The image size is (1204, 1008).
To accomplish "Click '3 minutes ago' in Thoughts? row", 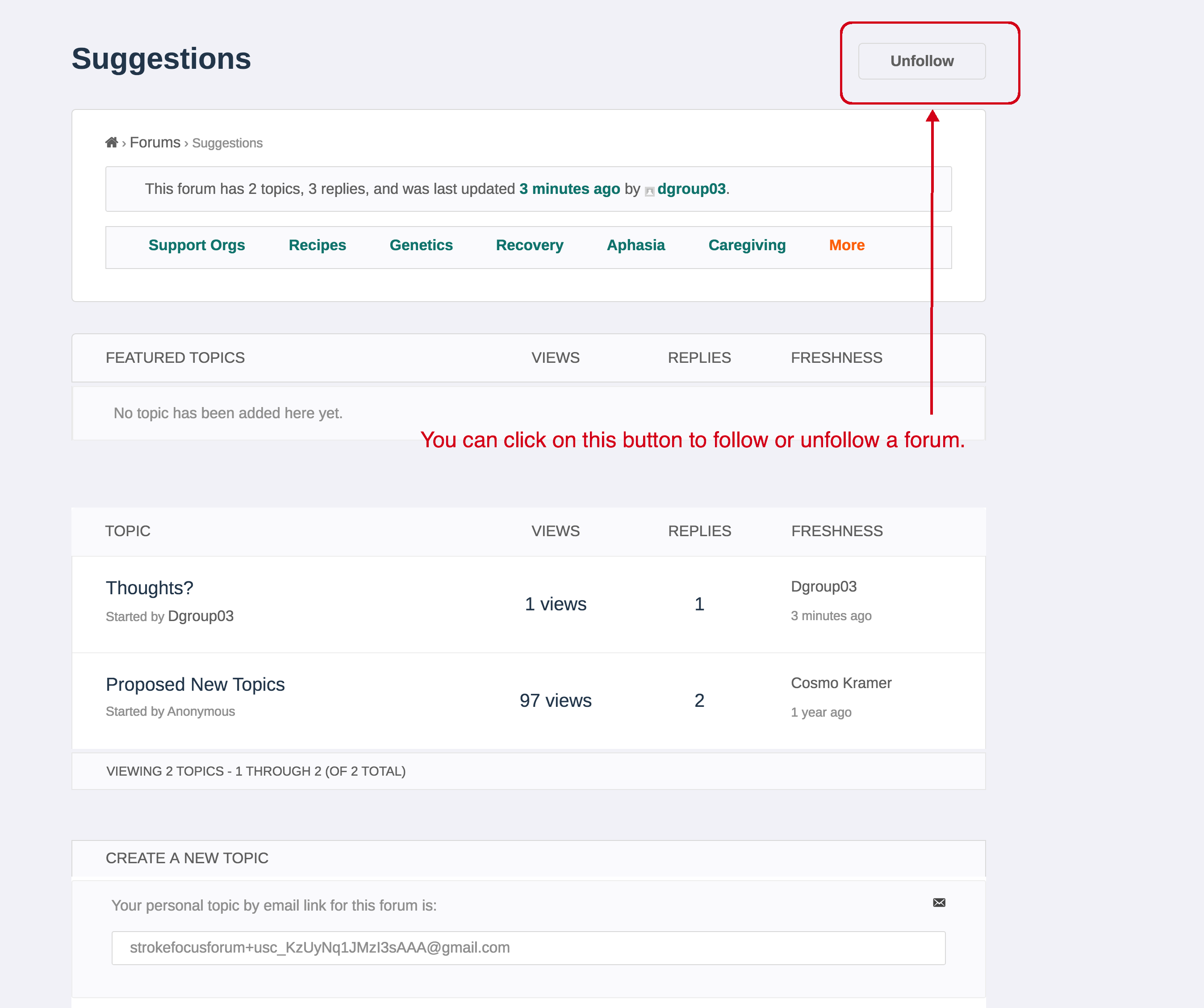I will (831, 616).
